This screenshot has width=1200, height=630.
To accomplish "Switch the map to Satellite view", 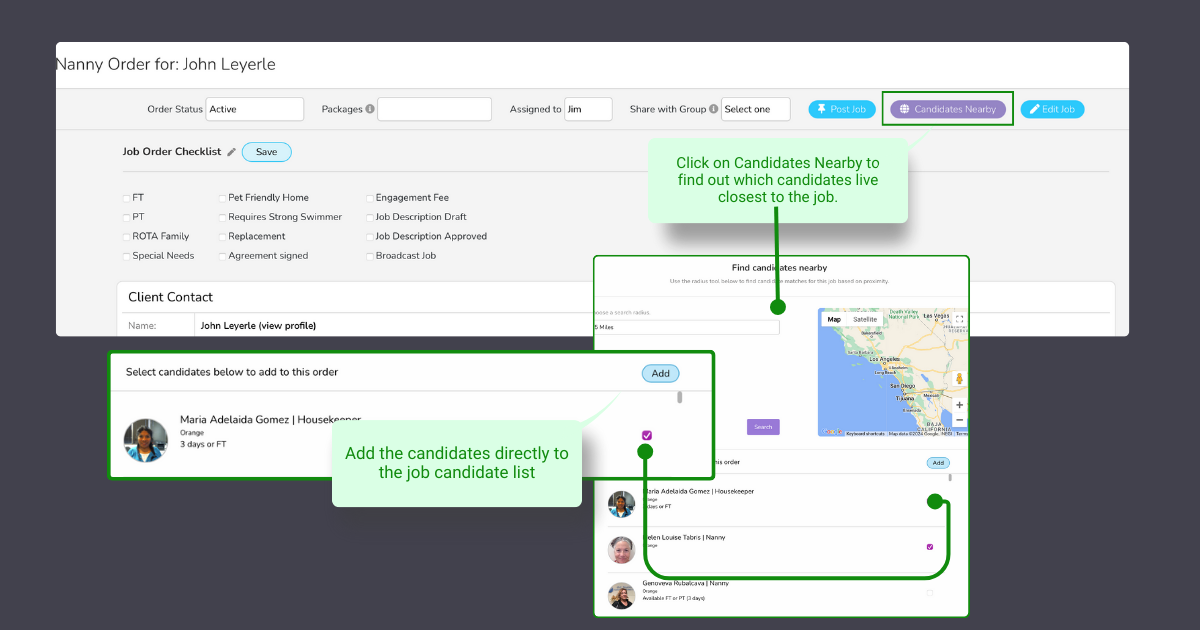I will click(x=865, y=319).
